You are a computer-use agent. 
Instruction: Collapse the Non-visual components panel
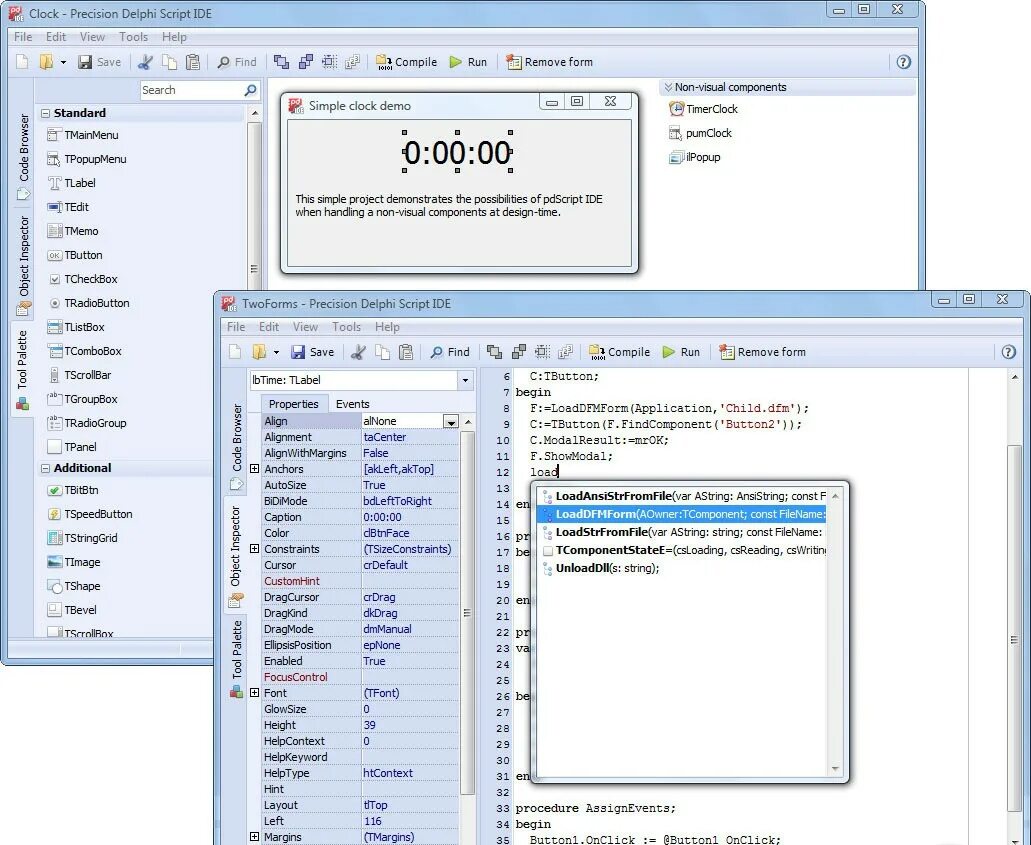coord(668,87)
